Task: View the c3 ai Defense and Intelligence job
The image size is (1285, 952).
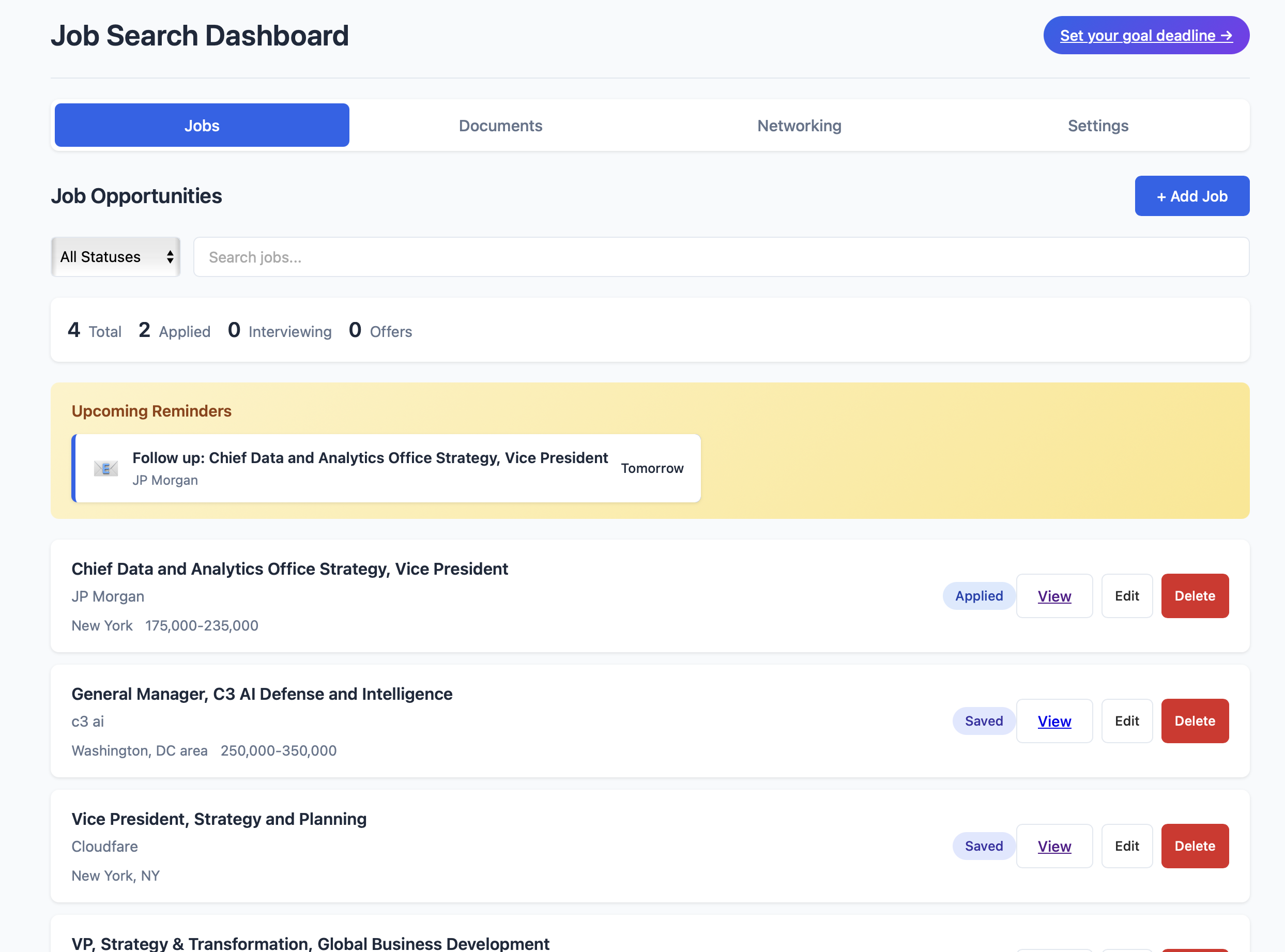Action: pyautogui.click(x=1054, y=720)
